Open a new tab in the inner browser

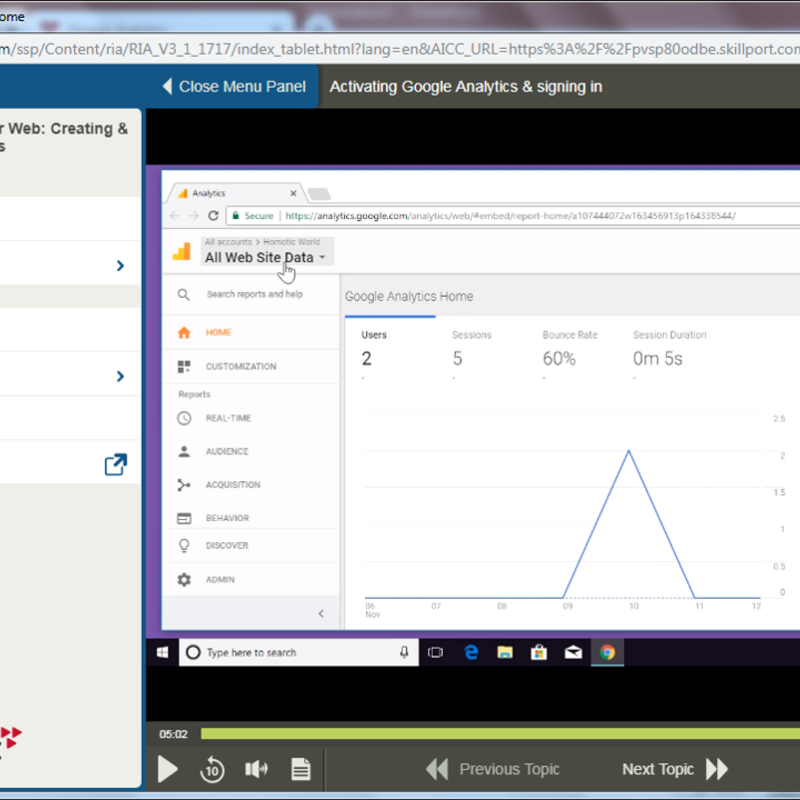[x=319, y=194]
